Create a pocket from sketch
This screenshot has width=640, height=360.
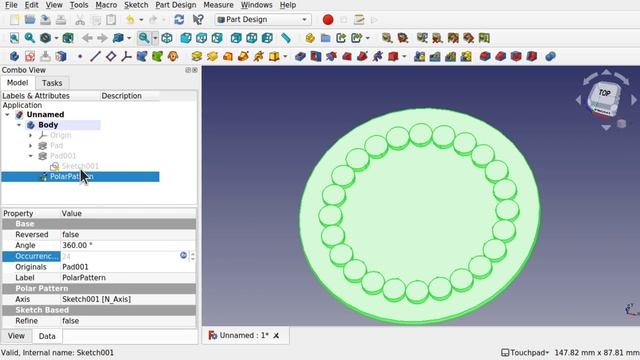click(300, 56)
